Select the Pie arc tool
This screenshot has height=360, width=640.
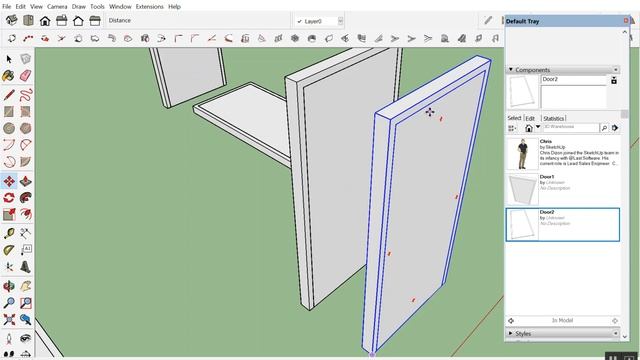(x=26, y=162)
